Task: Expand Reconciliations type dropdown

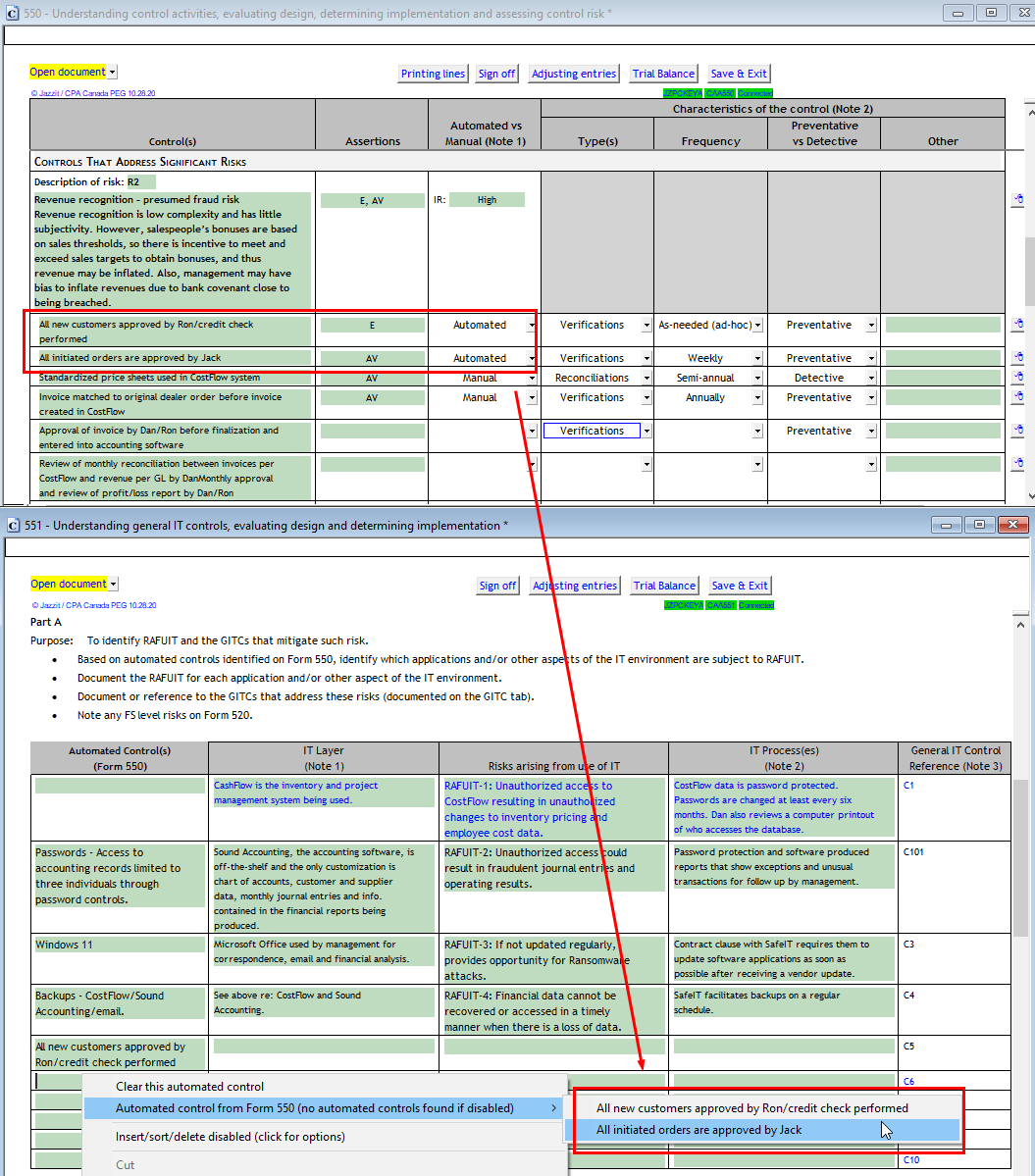Action: click(x=647, y=378)
